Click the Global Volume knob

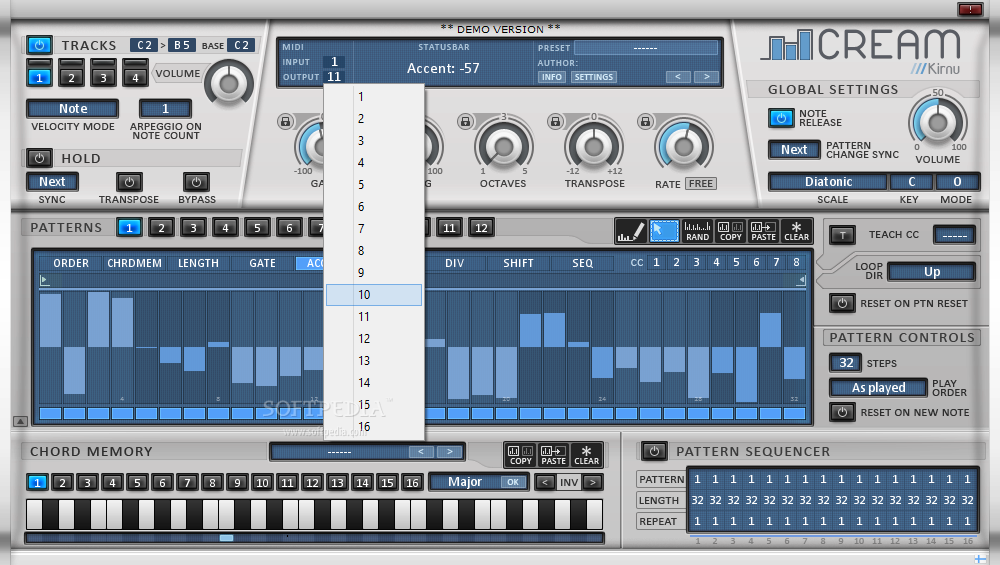coord(938,122)
